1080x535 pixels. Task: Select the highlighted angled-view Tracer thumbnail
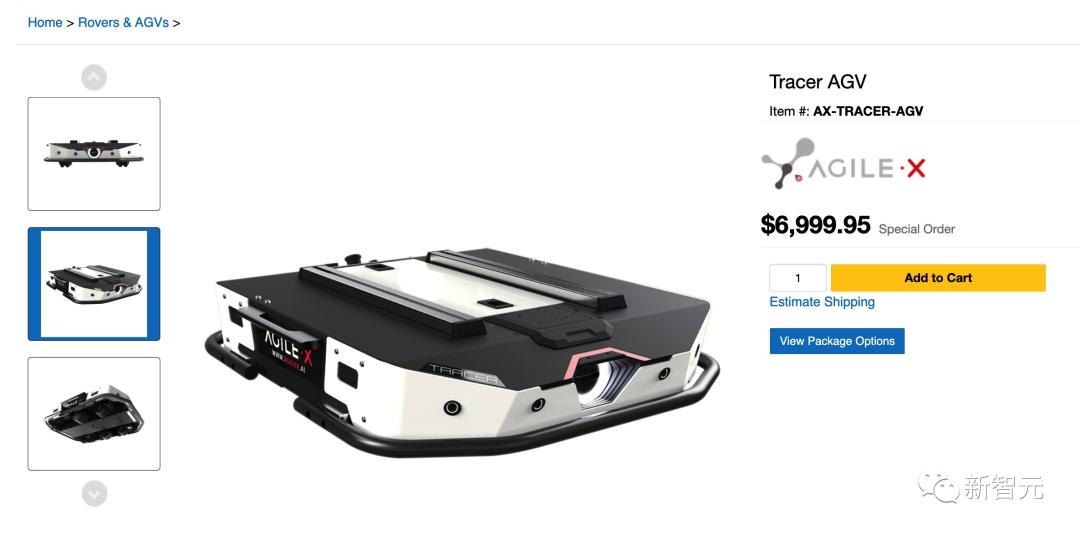tap(94, 284)
